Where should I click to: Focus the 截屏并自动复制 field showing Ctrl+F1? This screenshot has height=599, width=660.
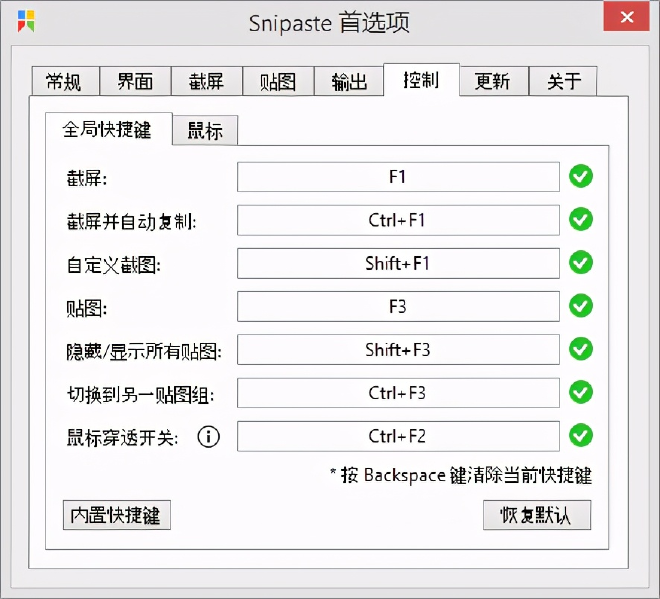(x=398, y=220)
